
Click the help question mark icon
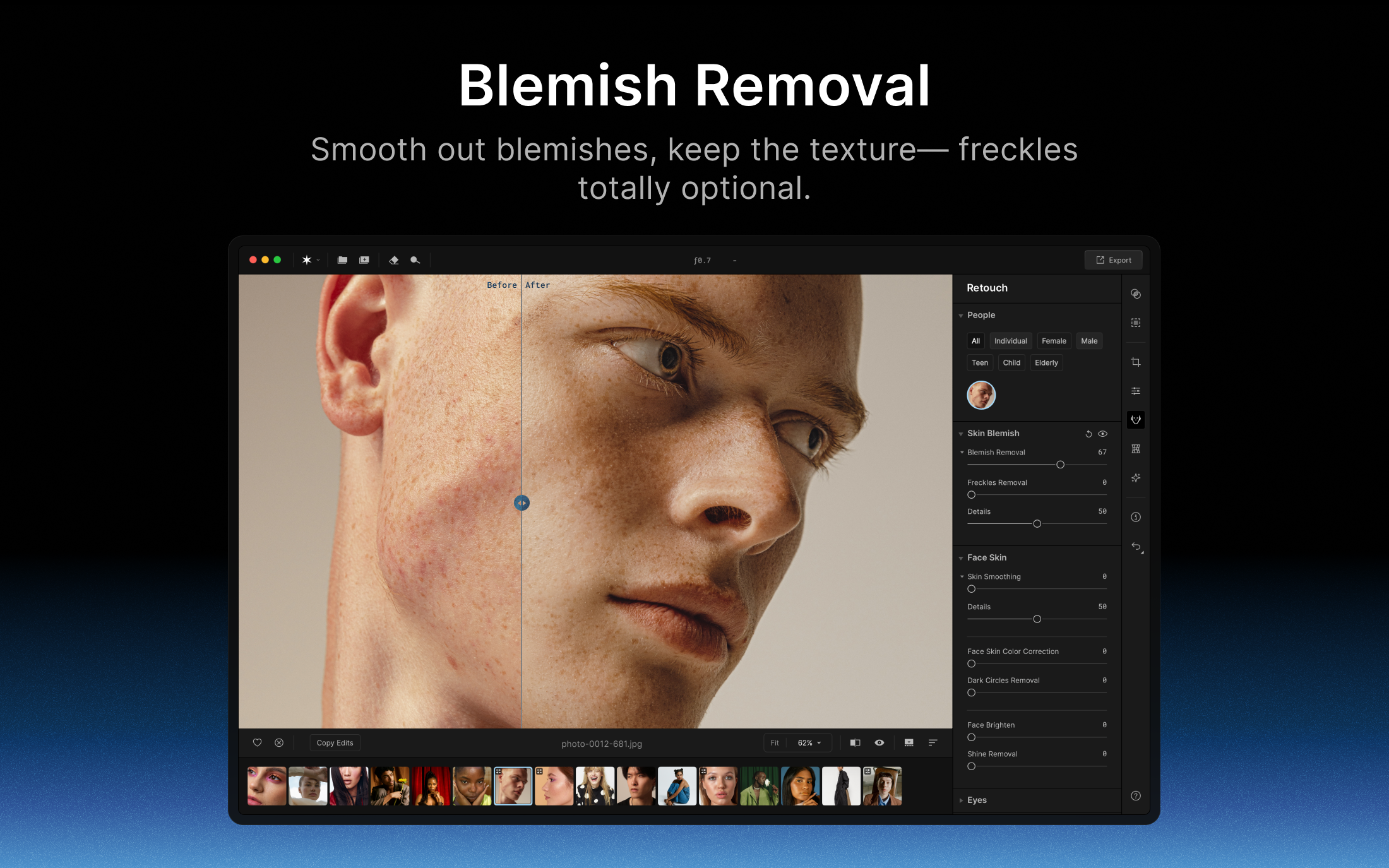pos(1136,796)
